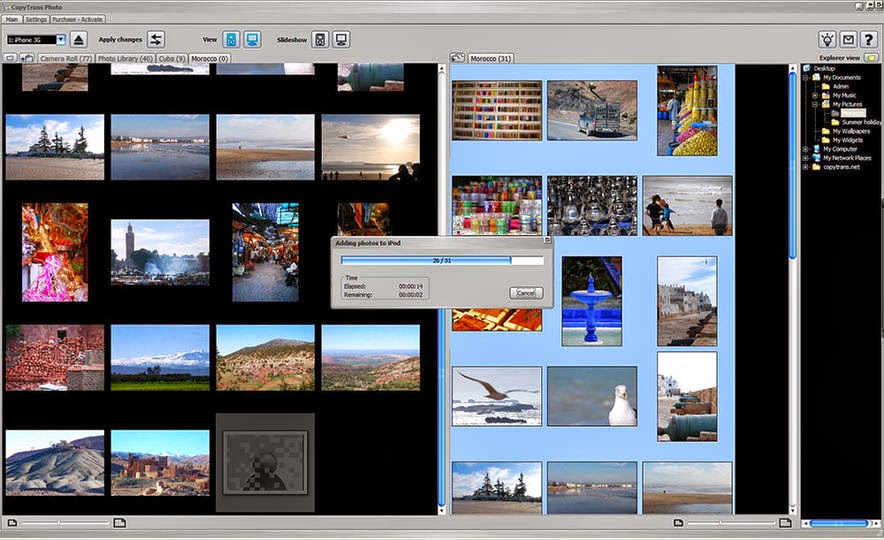
Task: Cancel adding photos to iPod
Action: [525, 293]
